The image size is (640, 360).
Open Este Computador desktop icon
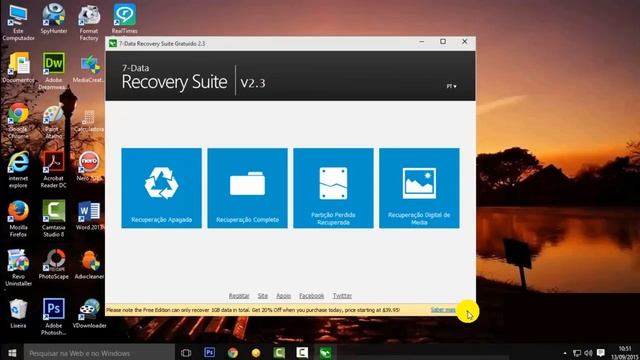pos(18,23)
